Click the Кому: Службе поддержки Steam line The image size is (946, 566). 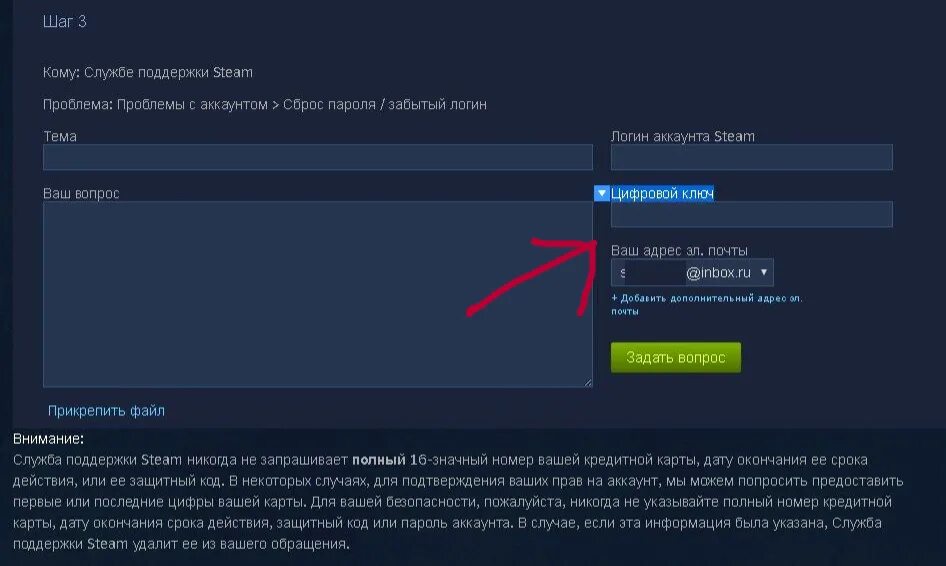click(148, 72)
